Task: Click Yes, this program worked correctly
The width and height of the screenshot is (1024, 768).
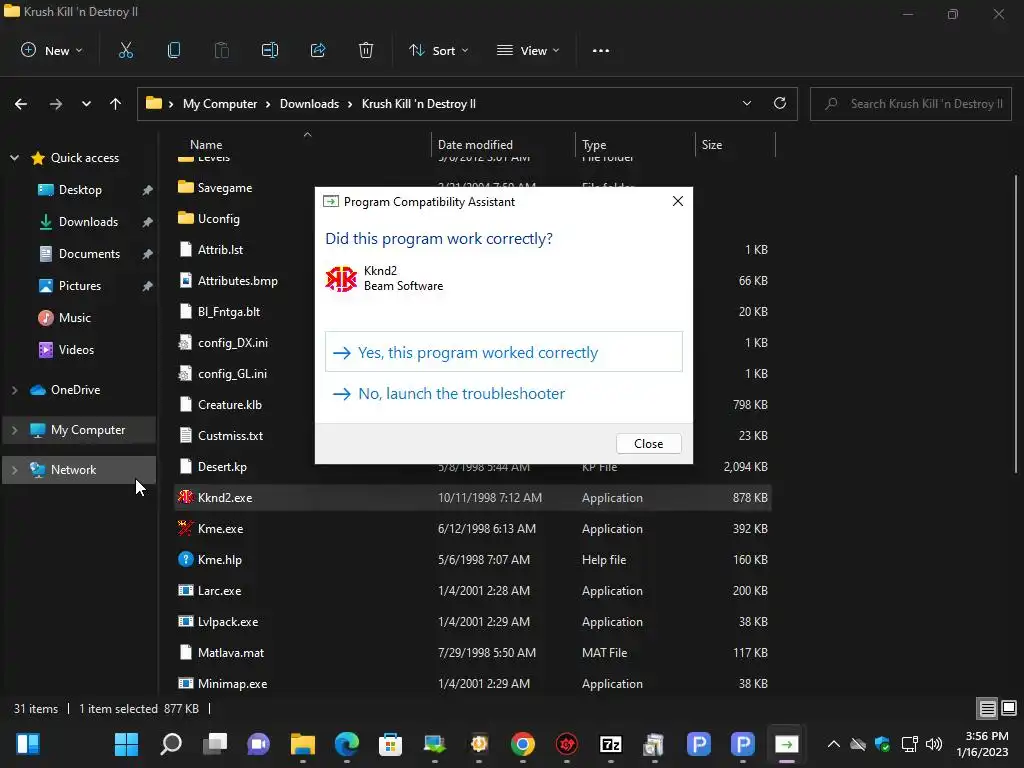Action: pos(504,352)
